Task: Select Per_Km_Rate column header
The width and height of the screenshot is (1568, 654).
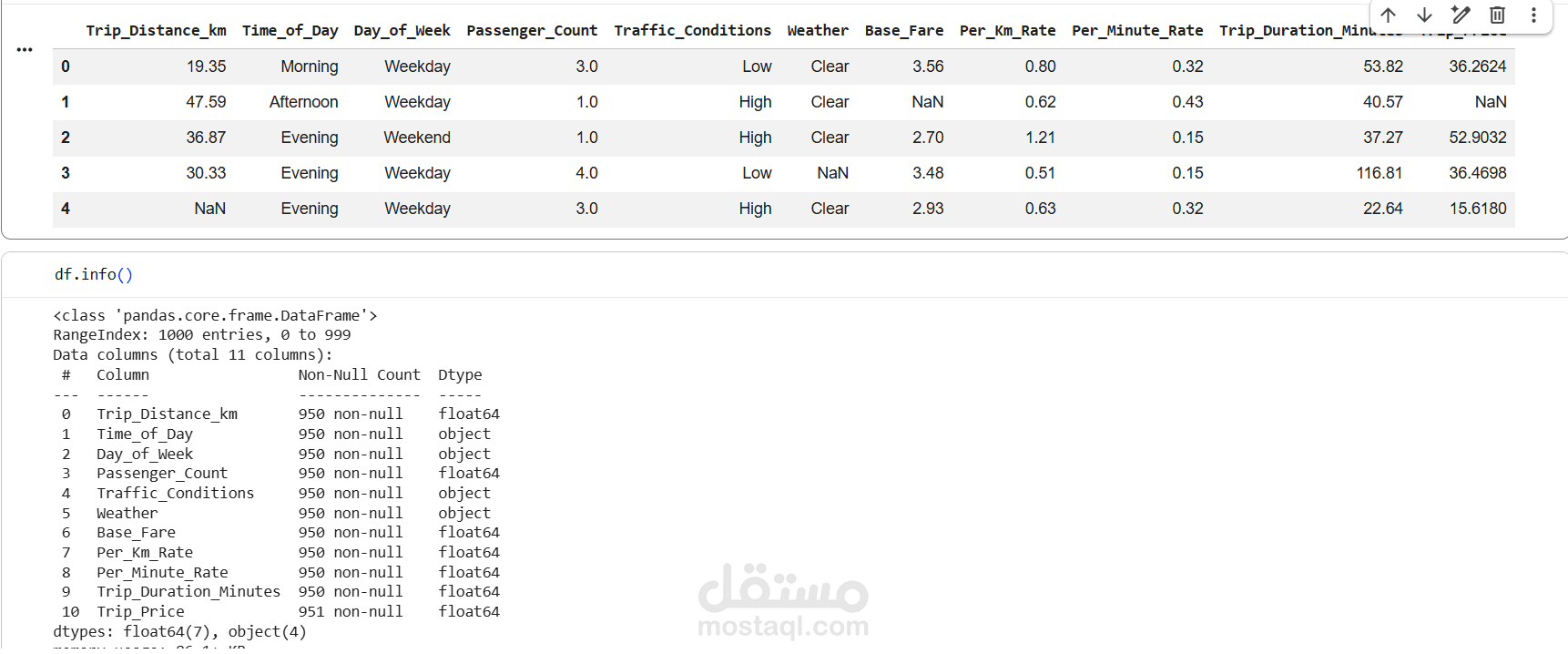Action: [1007, 30]
